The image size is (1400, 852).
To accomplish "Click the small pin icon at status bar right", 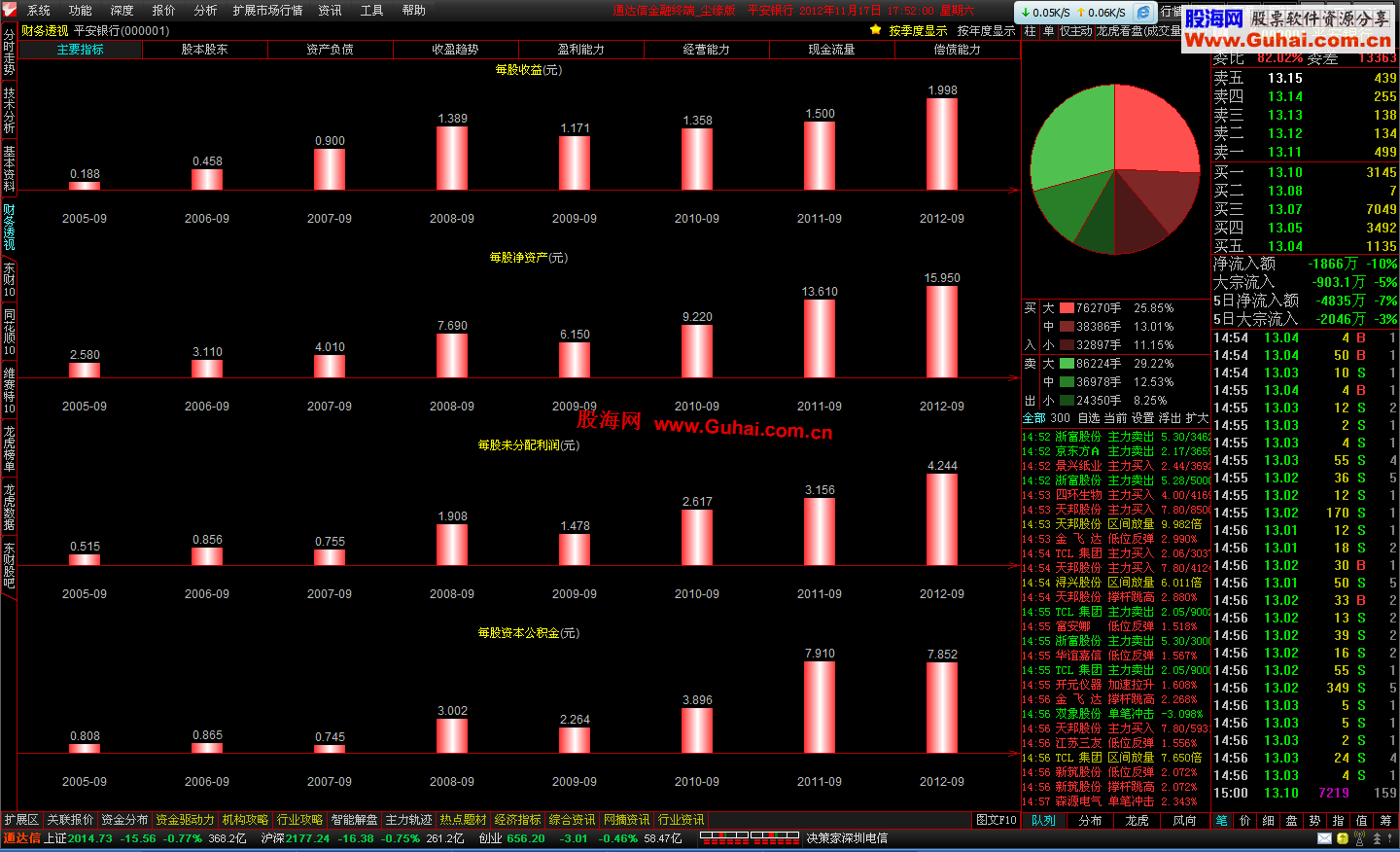I will tap(1391, 838).
